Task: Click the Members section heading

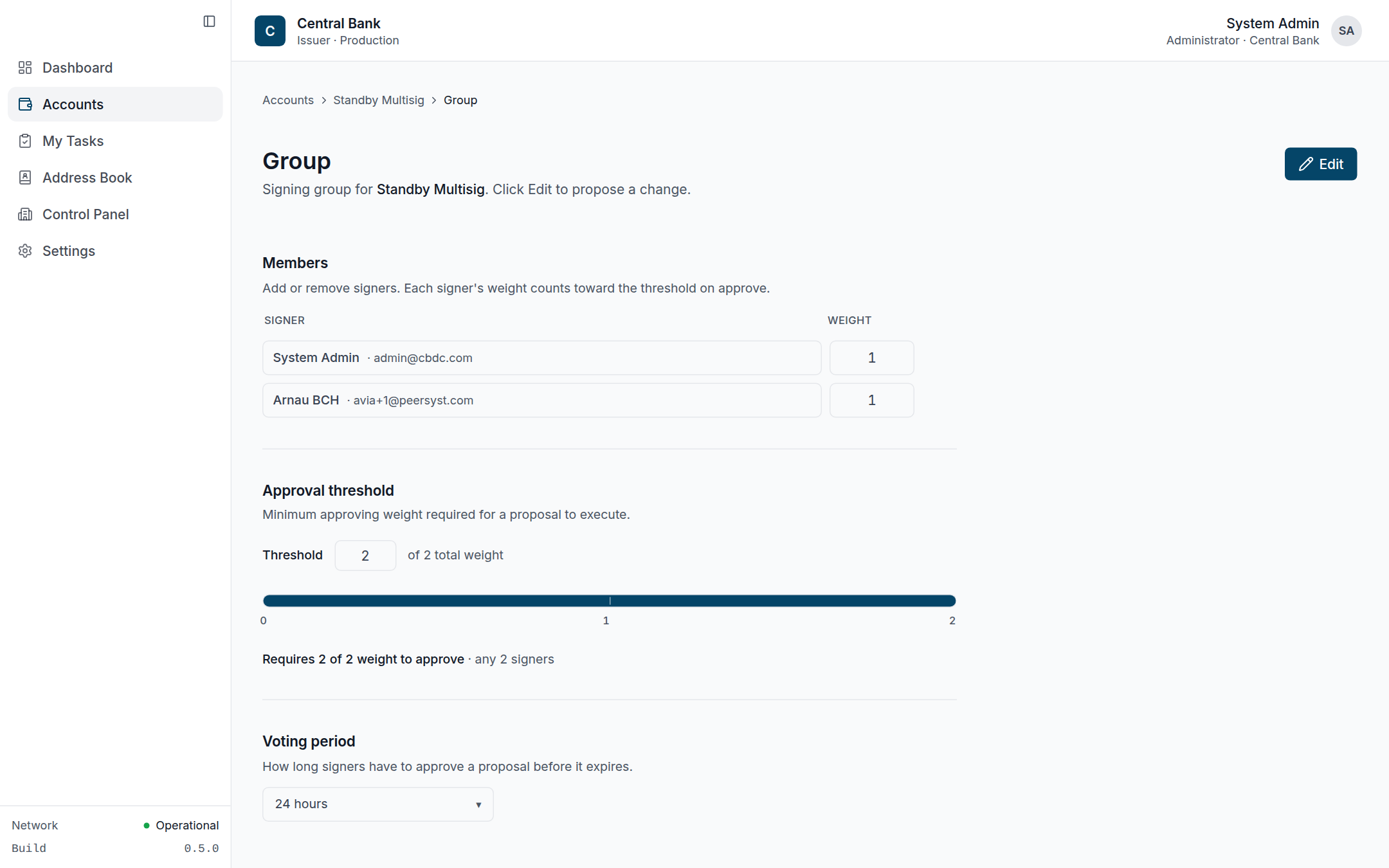Action: [295, 263]
